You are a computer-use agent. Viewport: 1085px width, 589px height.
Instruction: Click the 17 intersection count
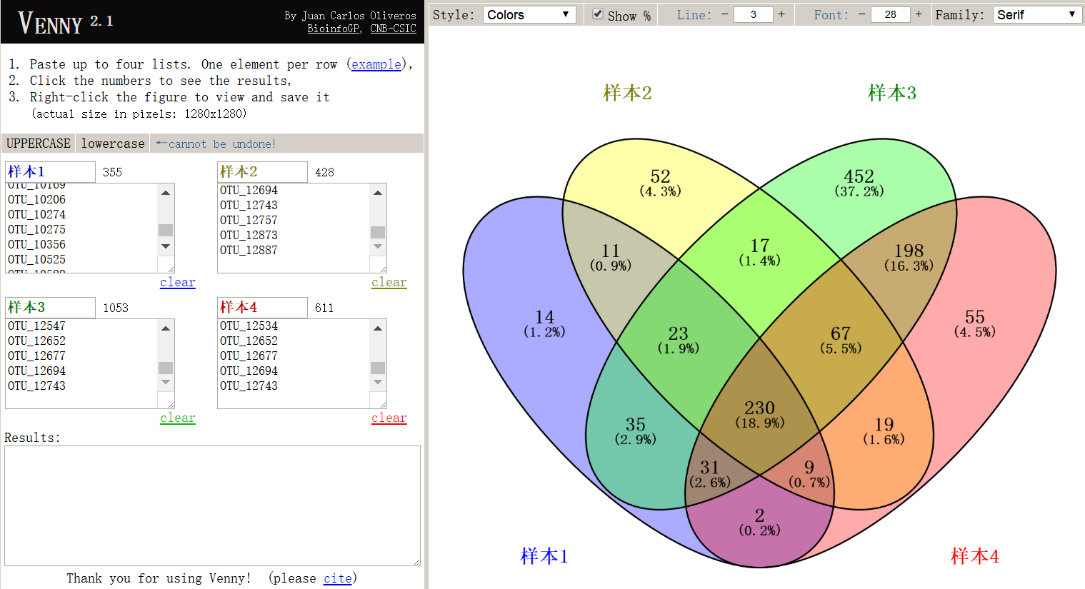click(760, 246)
